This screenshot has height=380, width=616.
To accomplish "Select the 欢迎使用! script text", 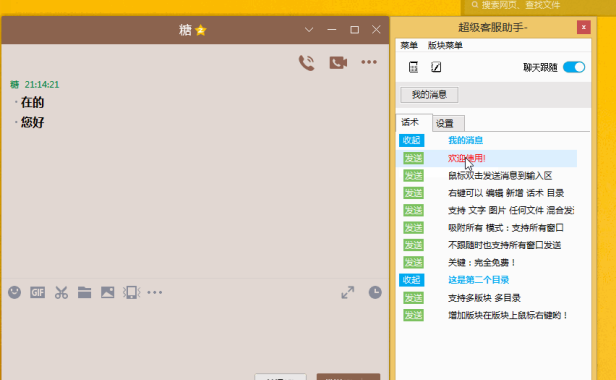I will (x=467, y=158).
